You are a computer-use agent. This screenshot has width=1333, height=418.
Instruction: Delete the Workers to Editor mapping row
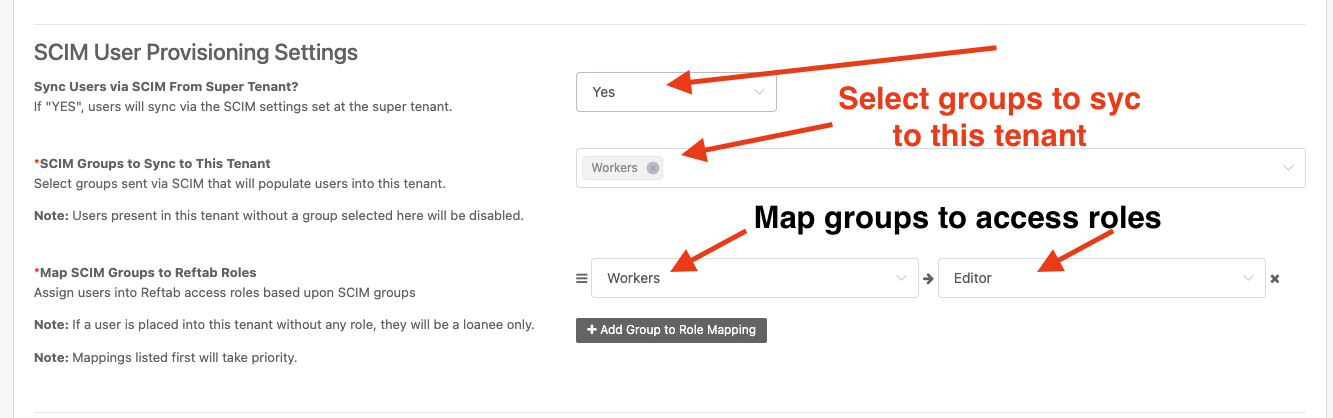tap(1275, 279)
